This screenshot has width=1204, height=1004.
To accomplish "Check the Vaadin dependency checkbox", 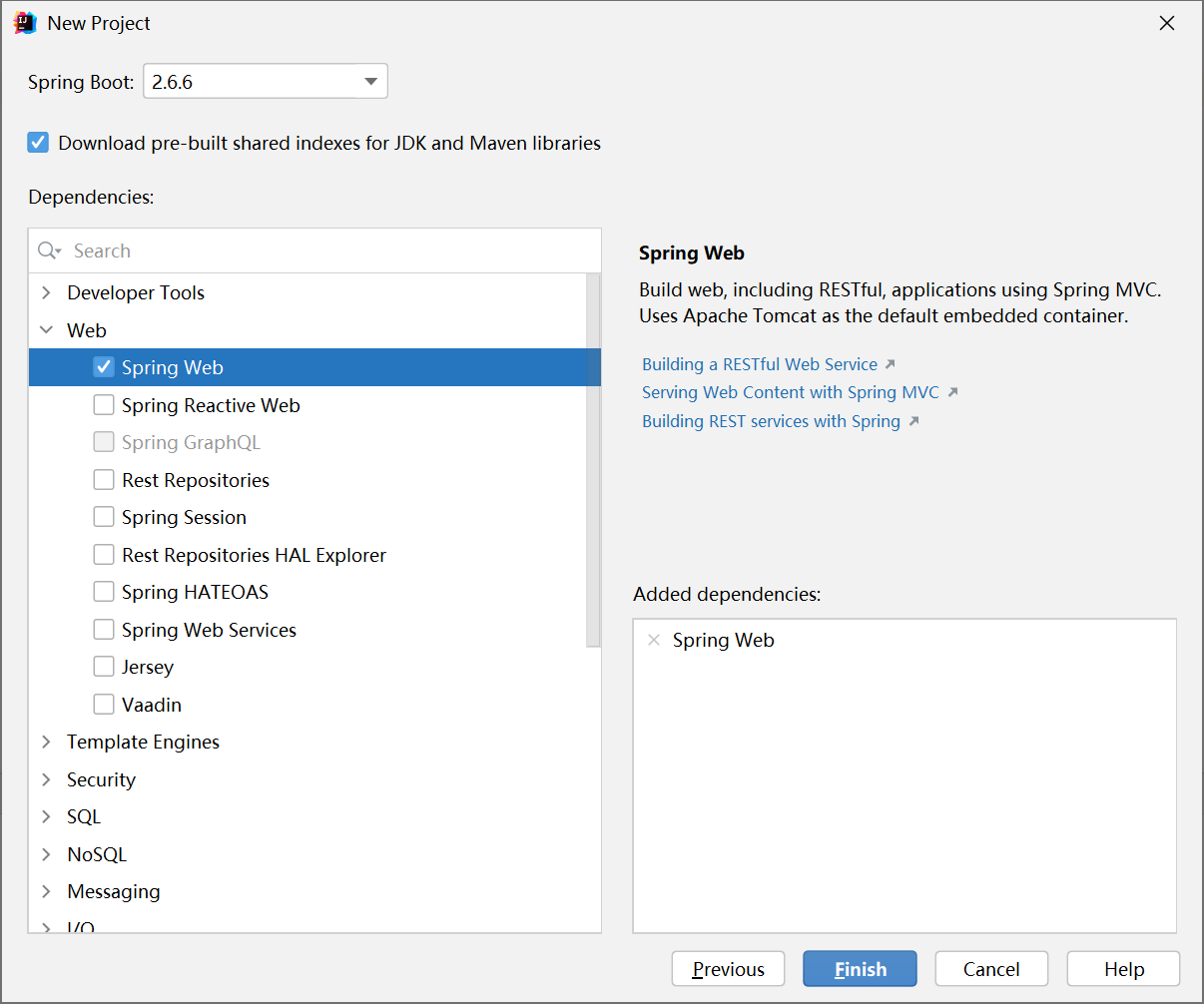I will 104,705.
